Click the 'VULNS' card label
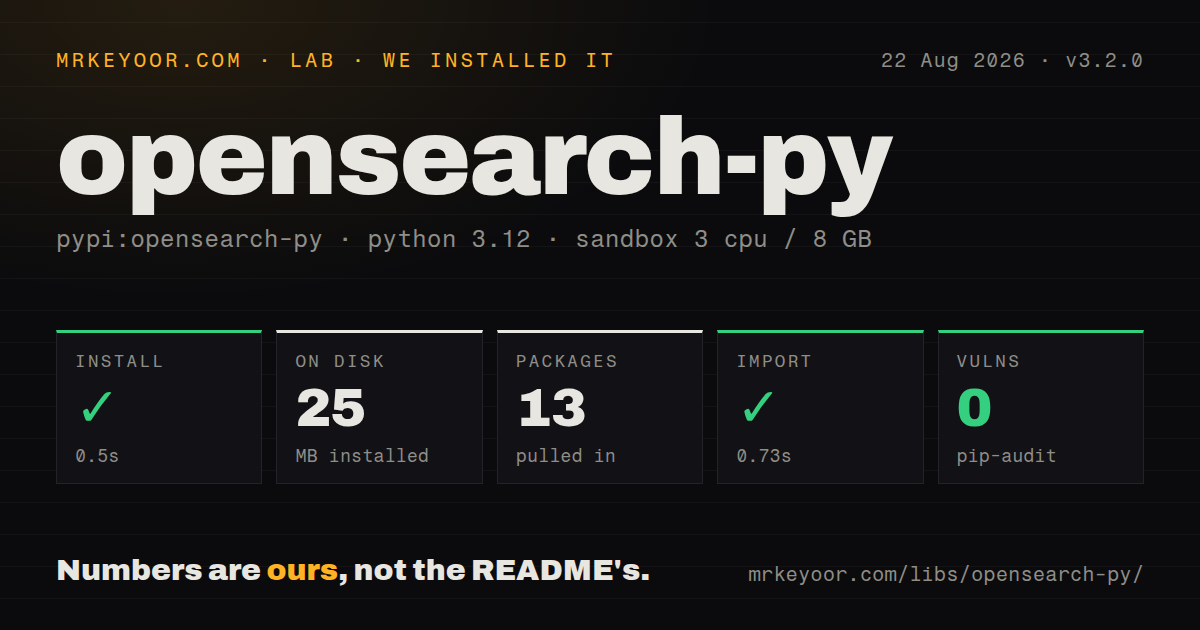 [x=988, y=362]
